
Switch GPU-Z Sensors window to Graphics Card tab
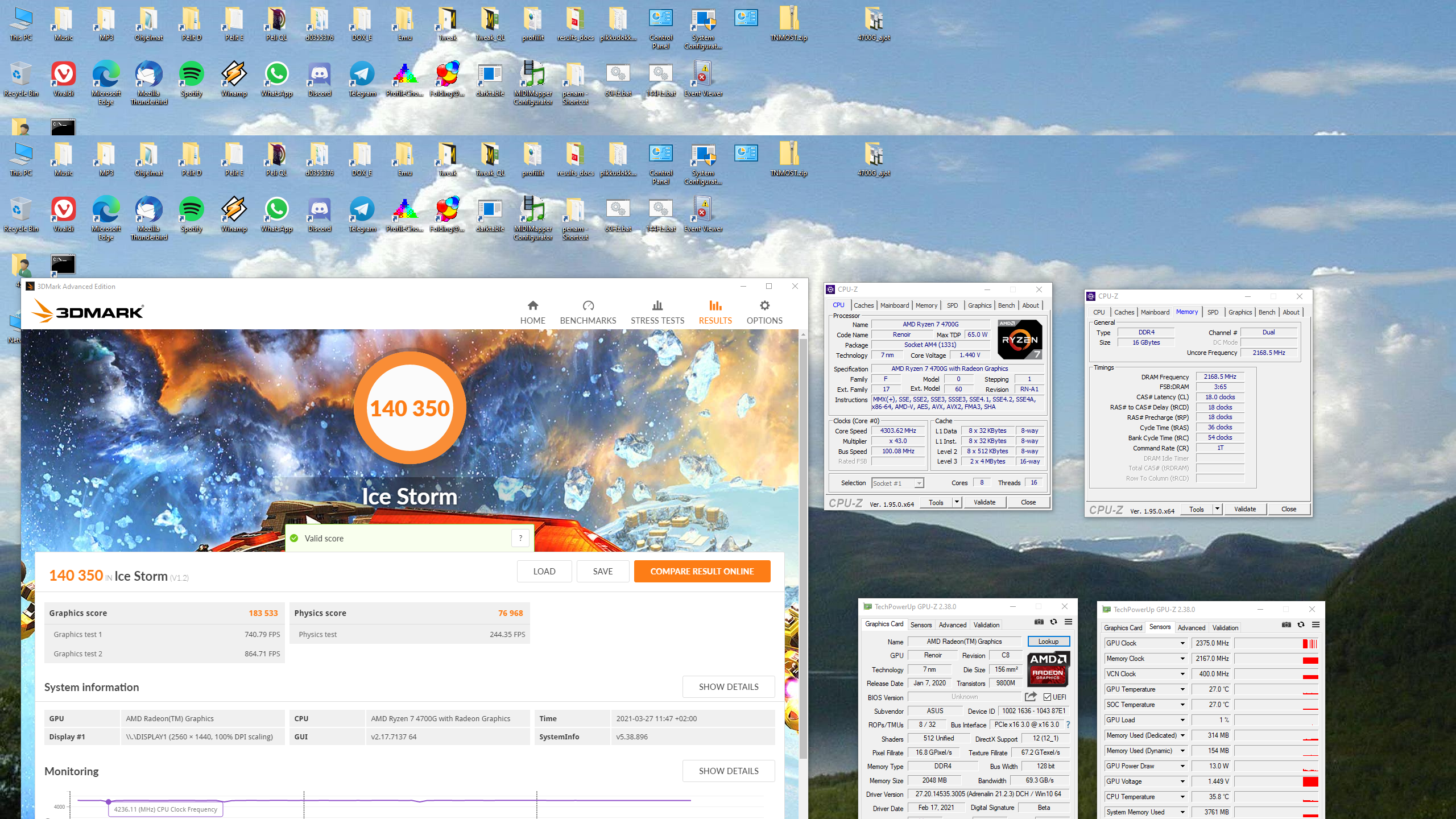point(1123,627)
